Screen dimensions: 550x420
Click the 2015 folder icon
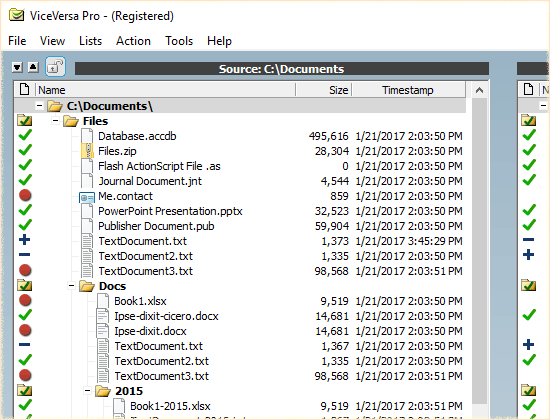(x=103, y=391)
